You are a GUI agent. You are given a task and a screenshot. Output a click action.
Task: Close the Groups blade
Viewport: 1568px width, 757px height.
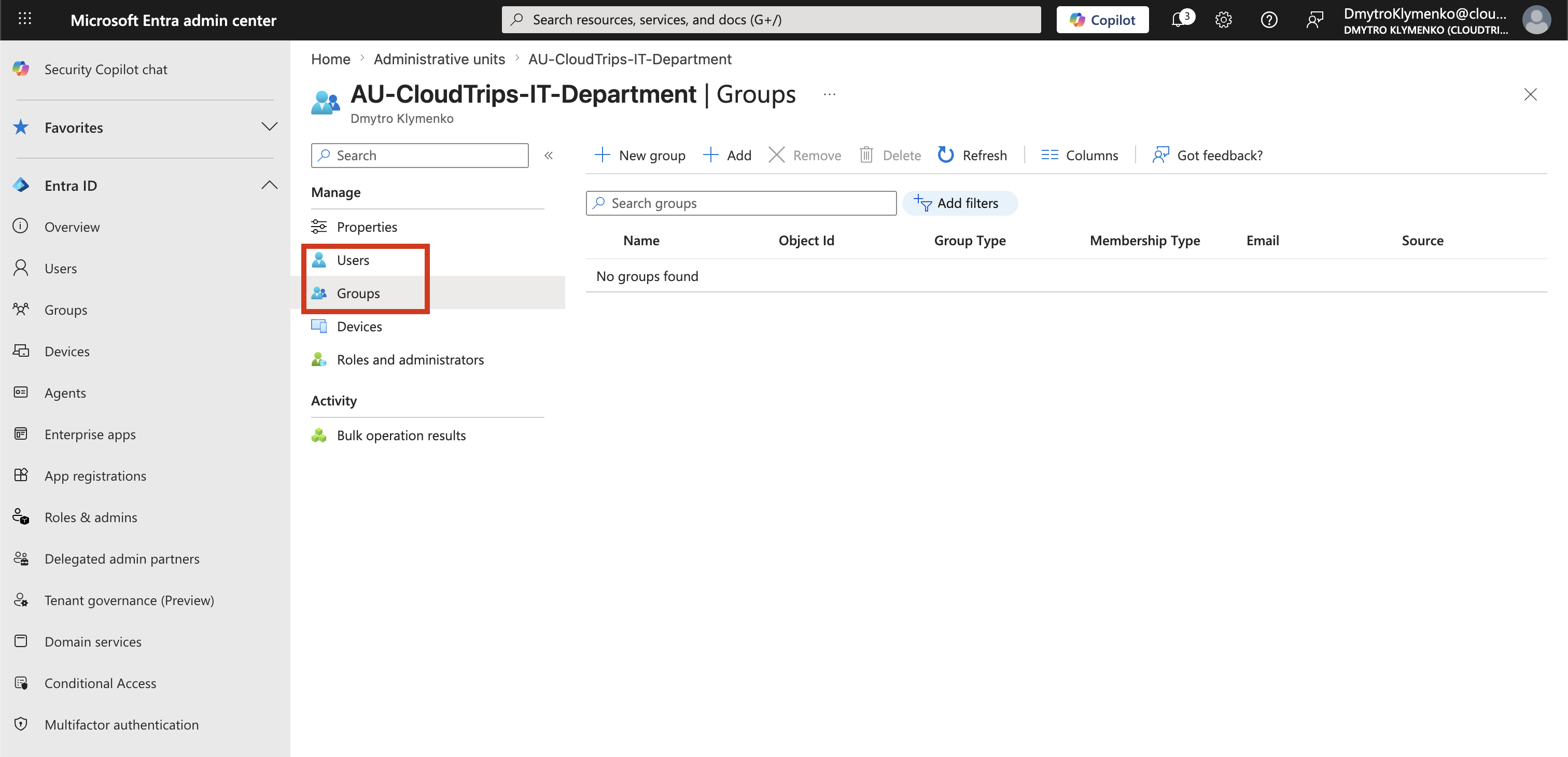tap(1530, 94)
